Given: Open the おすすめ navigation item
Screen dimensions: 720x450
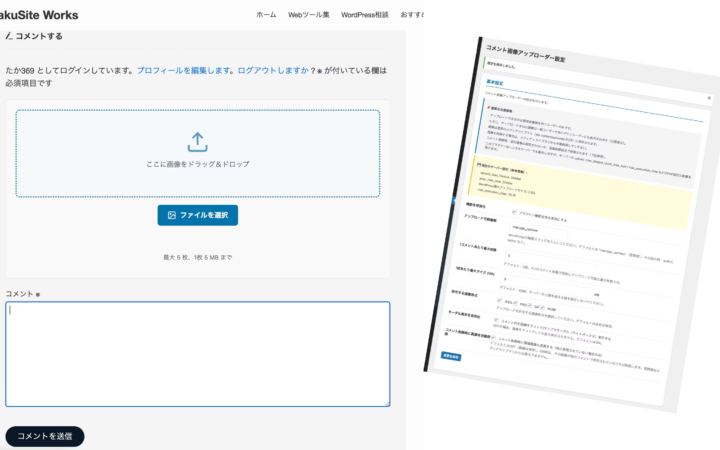Looking at the screenshot, I should (412, 15).
